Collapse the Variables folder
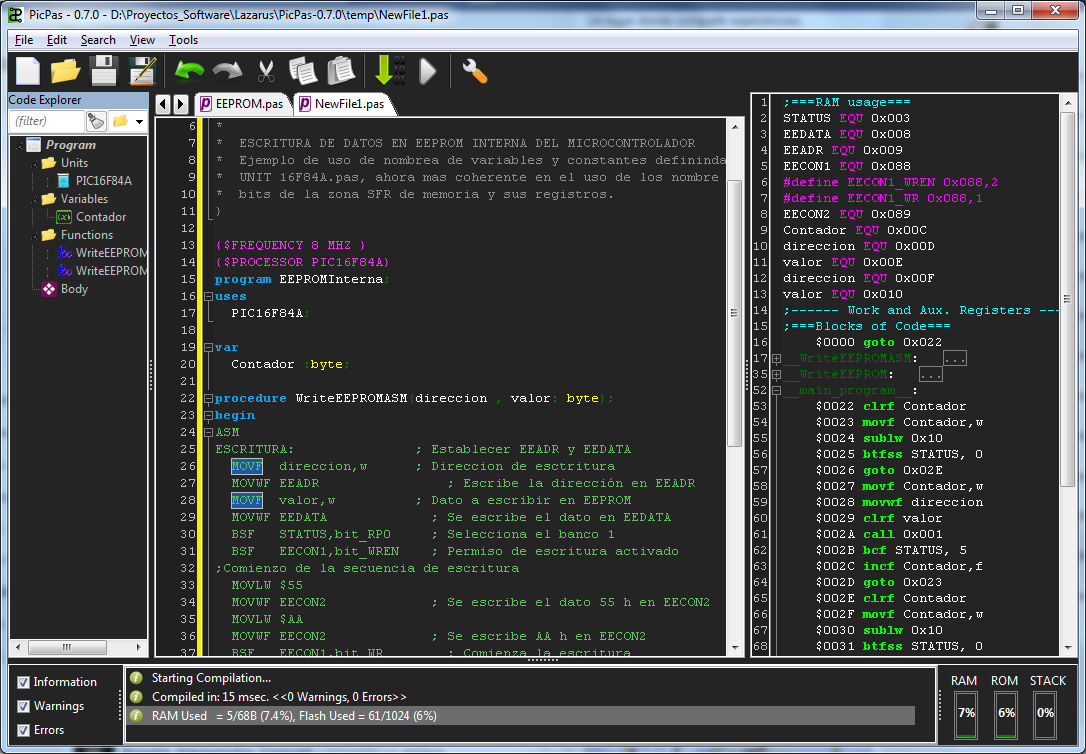 pyautogui.click(x=34, y=199)
